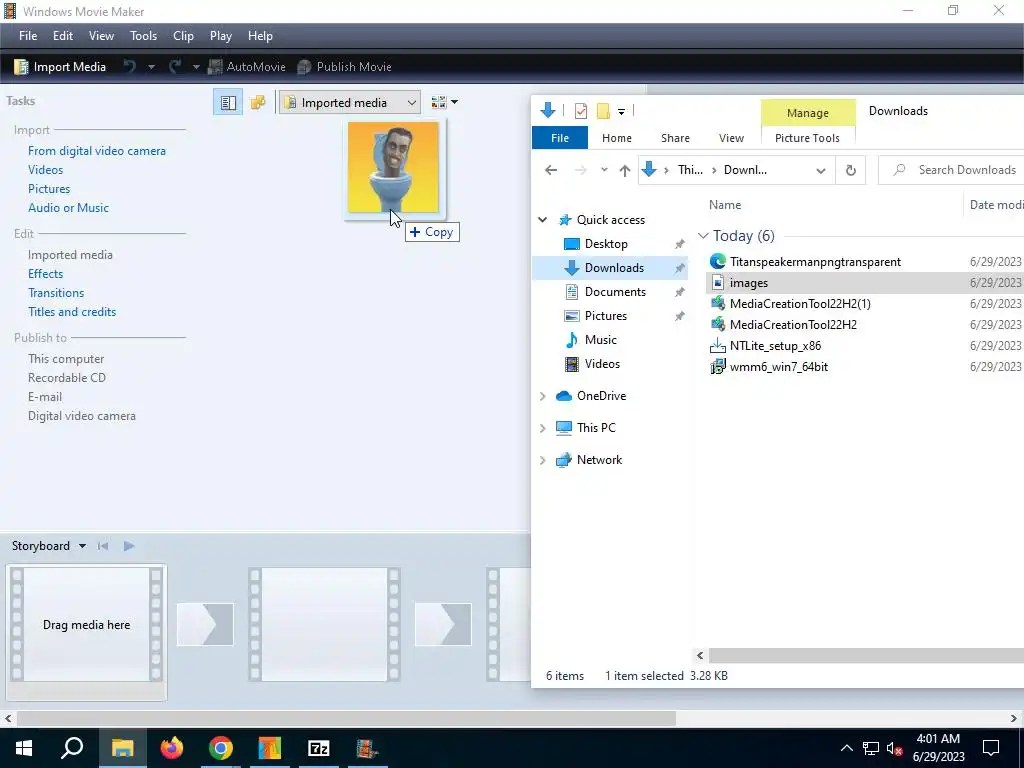
Task: Open the Undo history dropdown arrow
Action: pos(151,67)
